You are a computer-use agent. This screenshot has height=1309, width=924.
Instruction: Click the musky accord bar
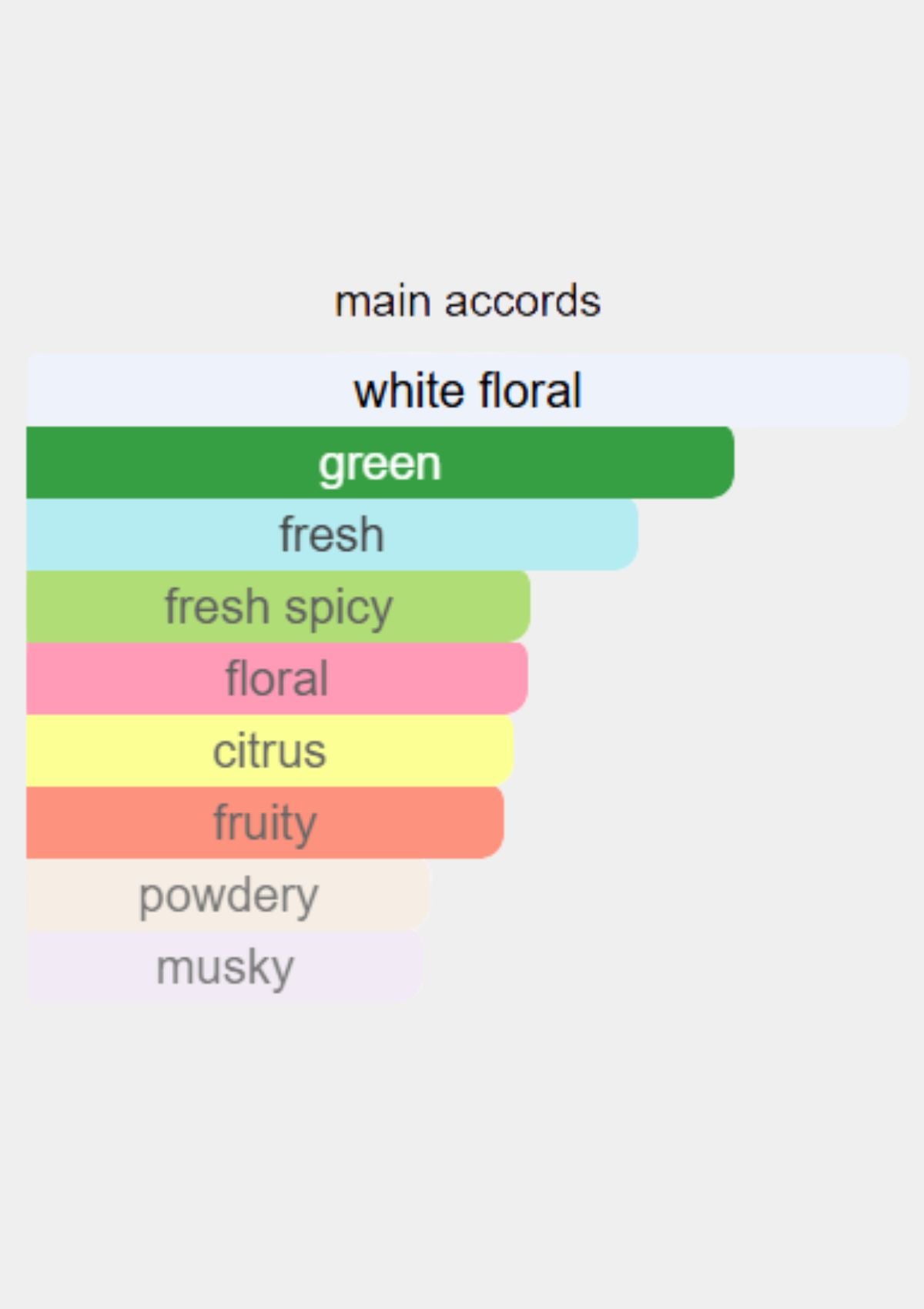click(x=224, y=966)
